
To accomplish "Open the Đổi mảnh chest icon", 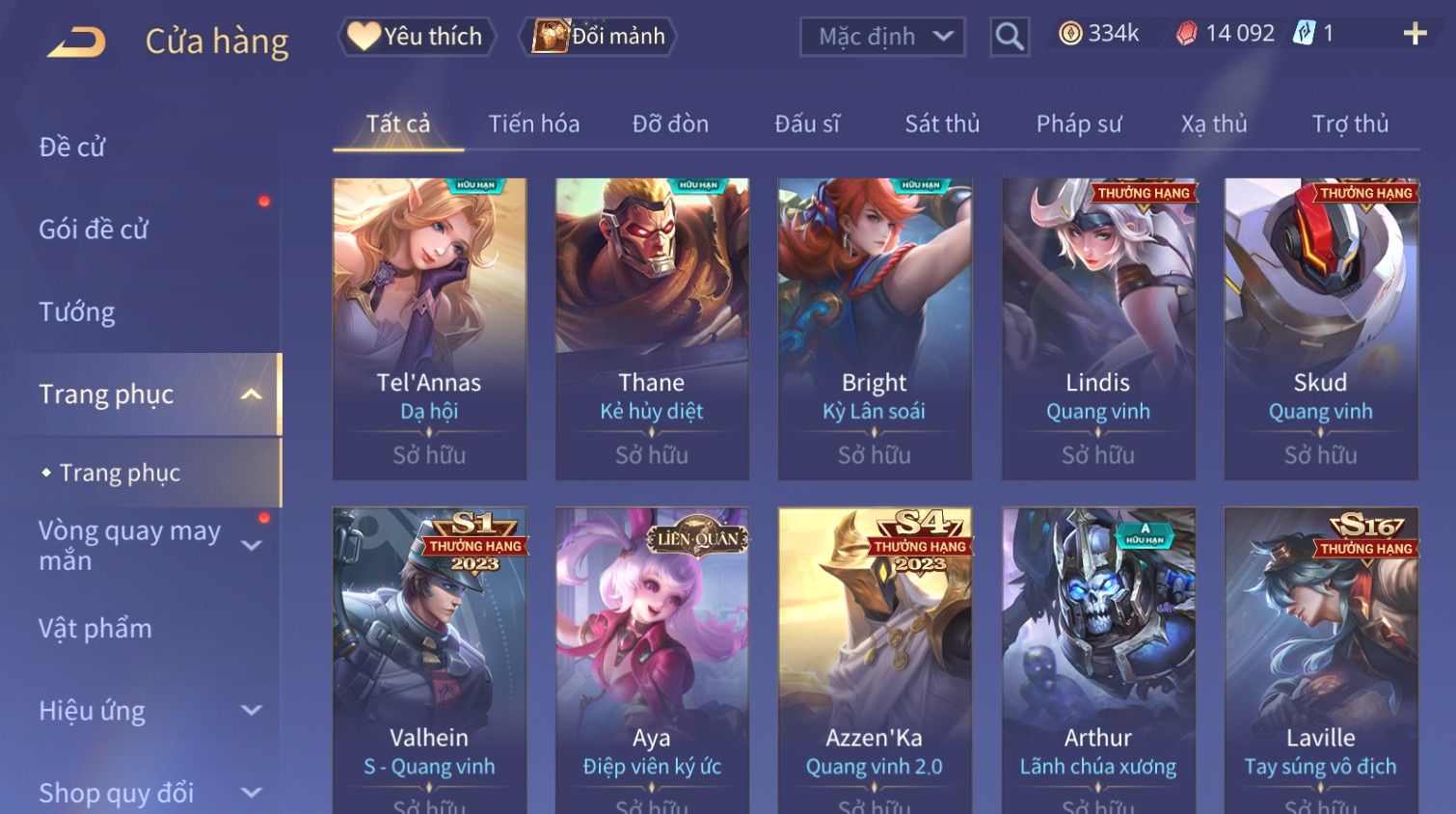I will (x=550, y=37).
